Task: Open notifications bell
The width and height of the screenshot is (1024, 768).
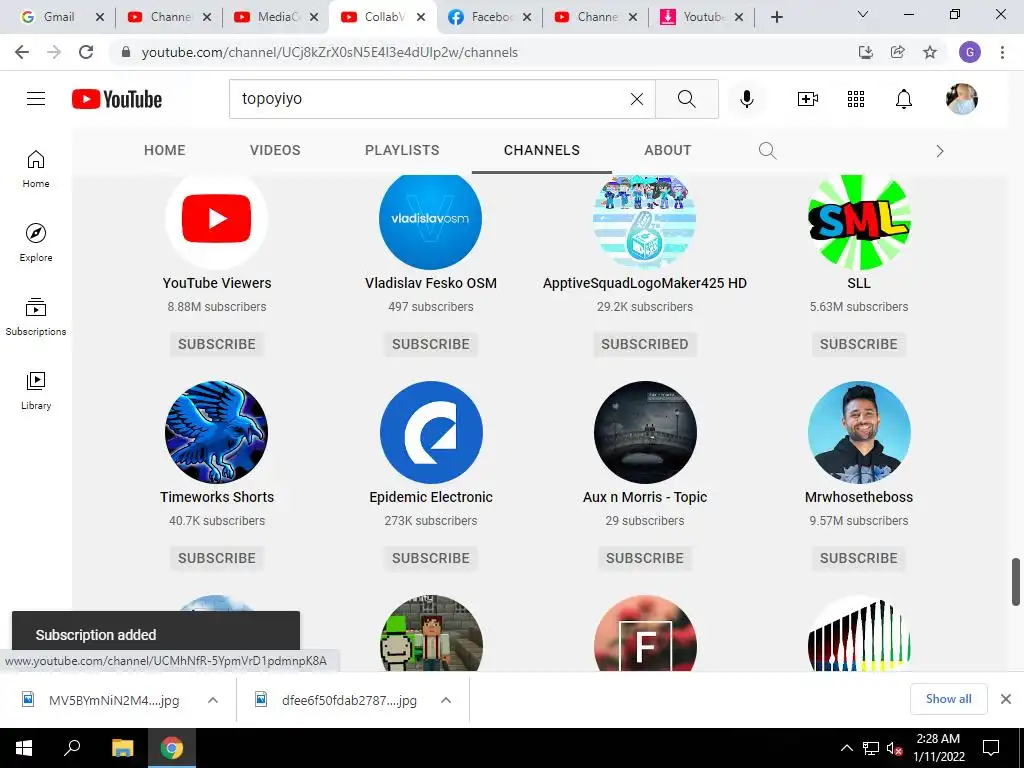Action: 904,99
